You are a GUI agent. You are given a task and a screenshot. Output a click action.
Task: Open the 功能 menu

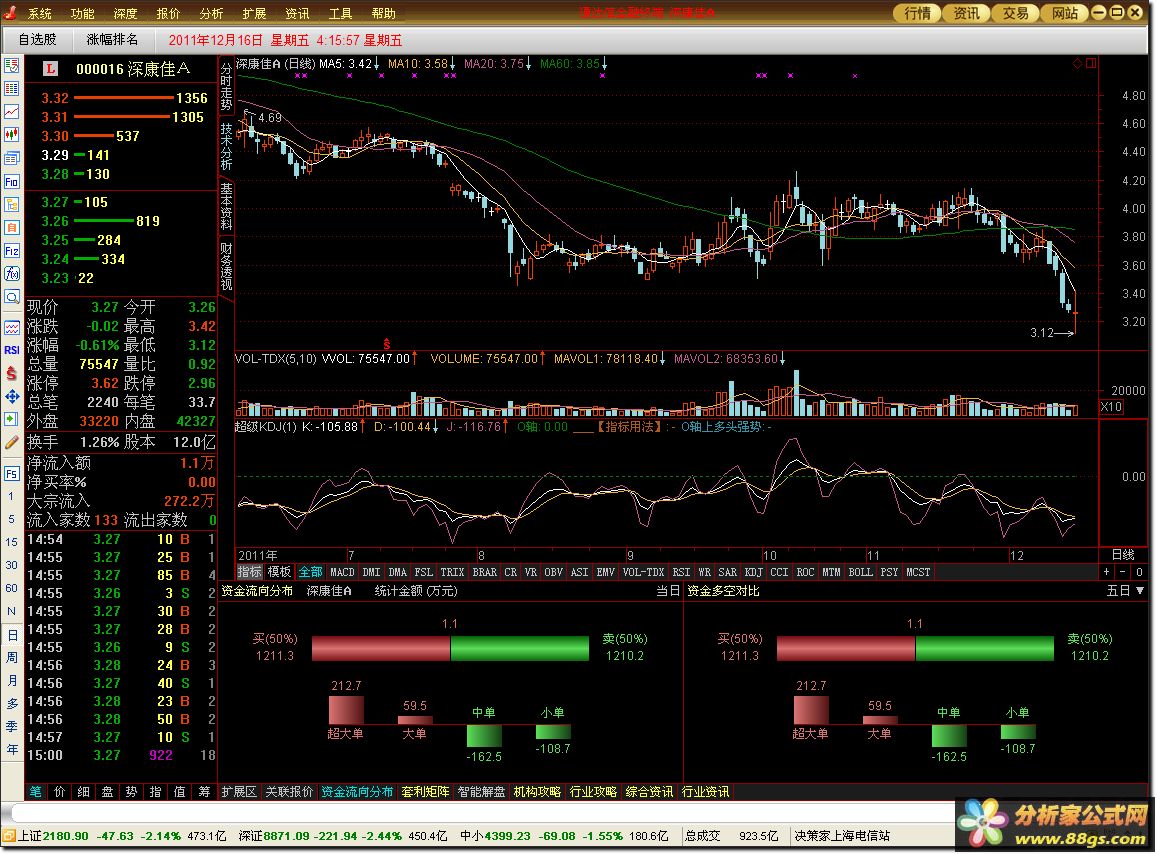tap(83, 13)
